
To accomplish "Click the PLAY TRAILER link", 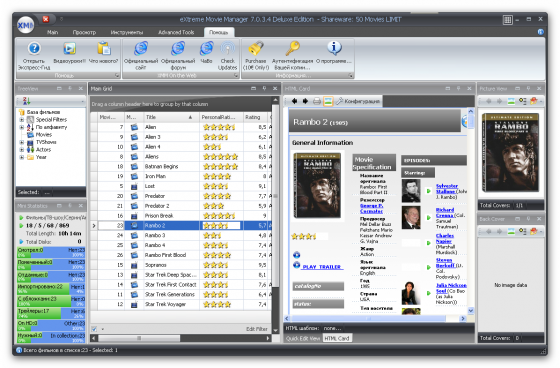I will pyautogui.click(x=322, y=267).
